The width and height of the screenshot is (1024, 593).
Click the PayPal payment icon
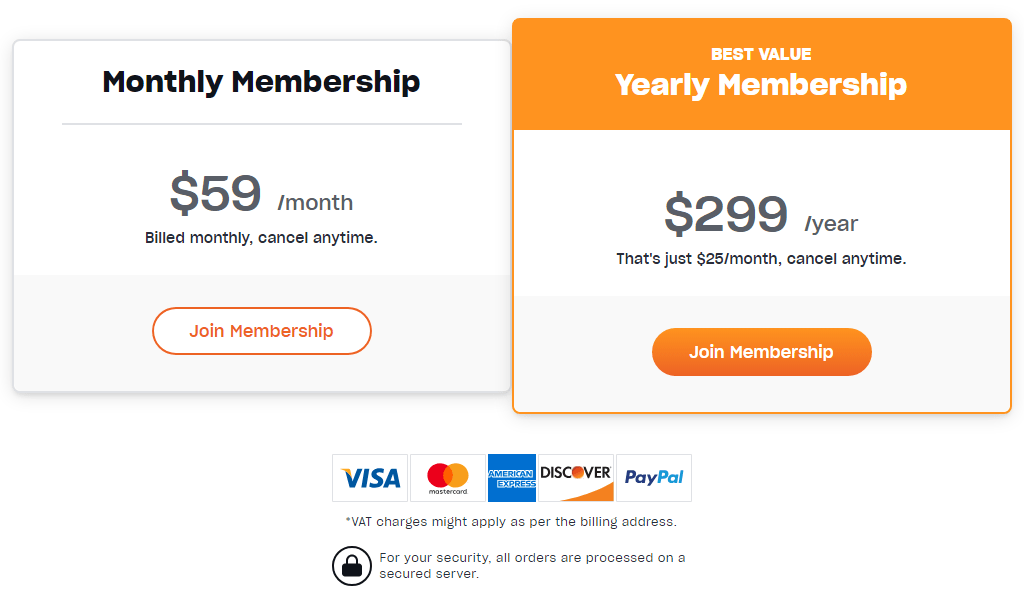pos(654,478)
